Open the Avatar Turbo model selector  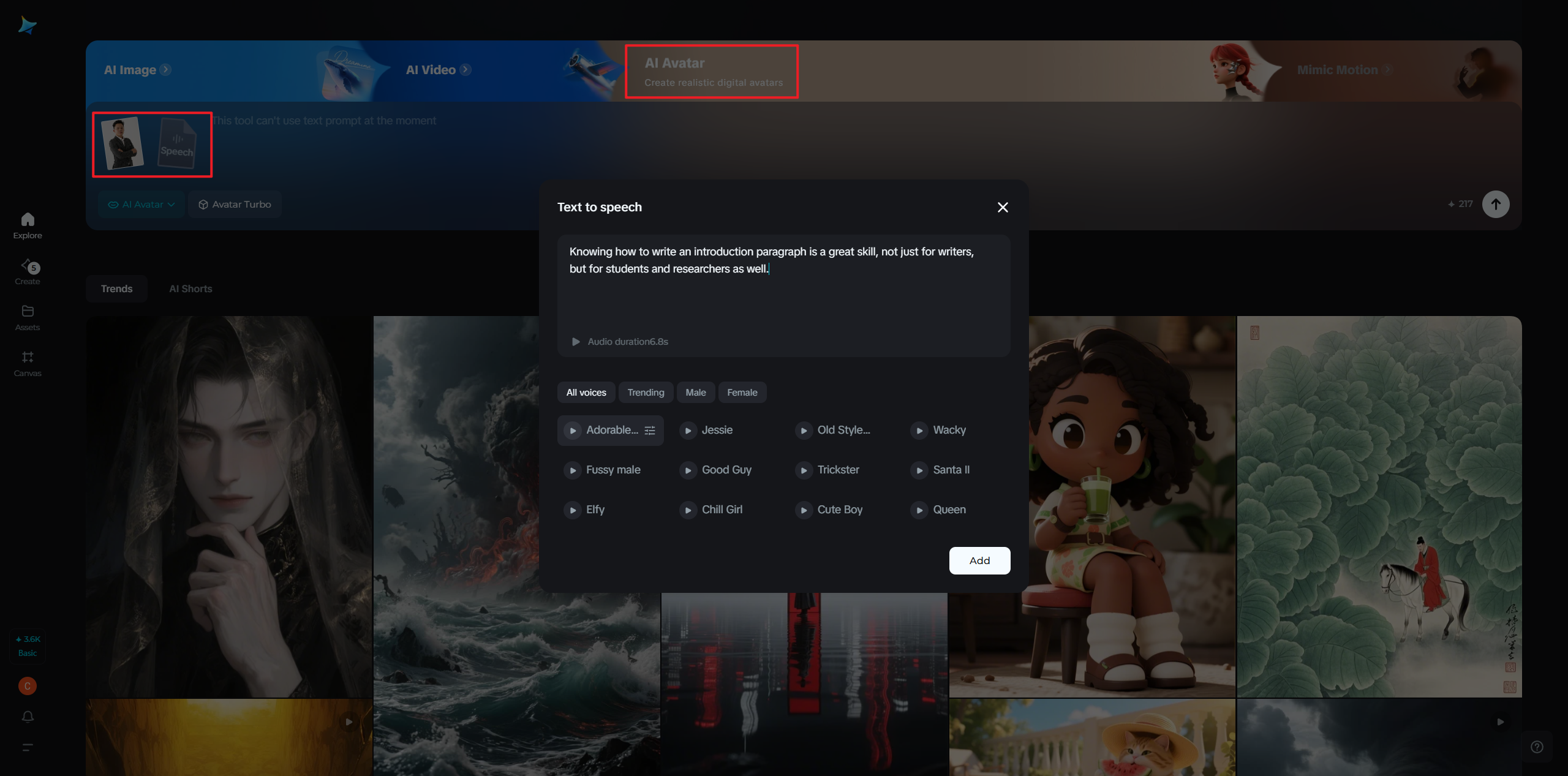(x=235, y=205)
